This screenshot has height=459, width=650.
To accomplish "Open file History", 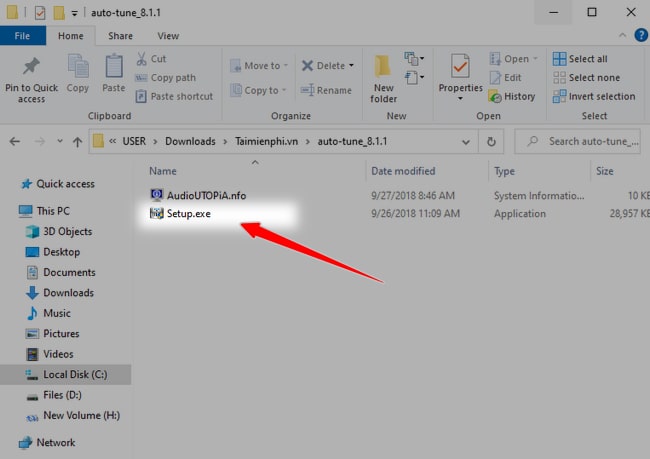I will (512, 96).
